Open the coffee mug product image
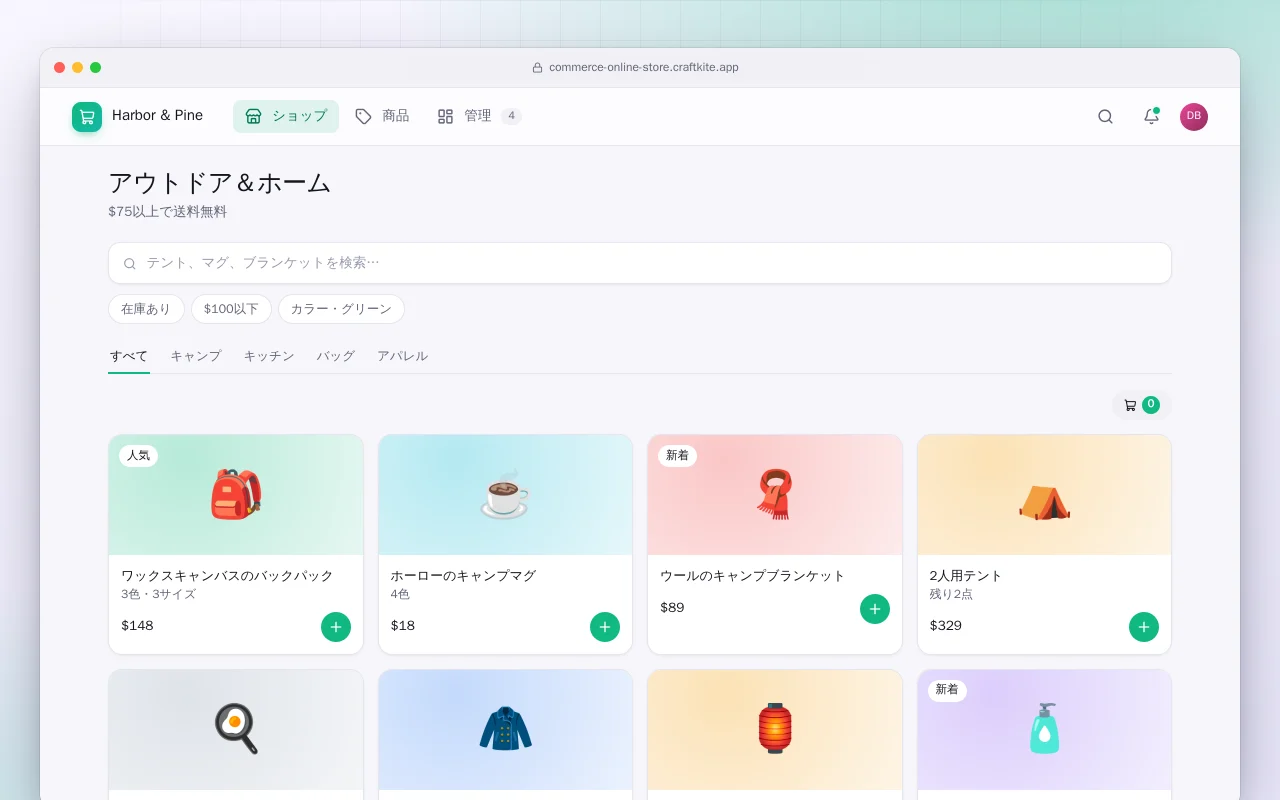 pyautogui.click(x=505, y=495)
